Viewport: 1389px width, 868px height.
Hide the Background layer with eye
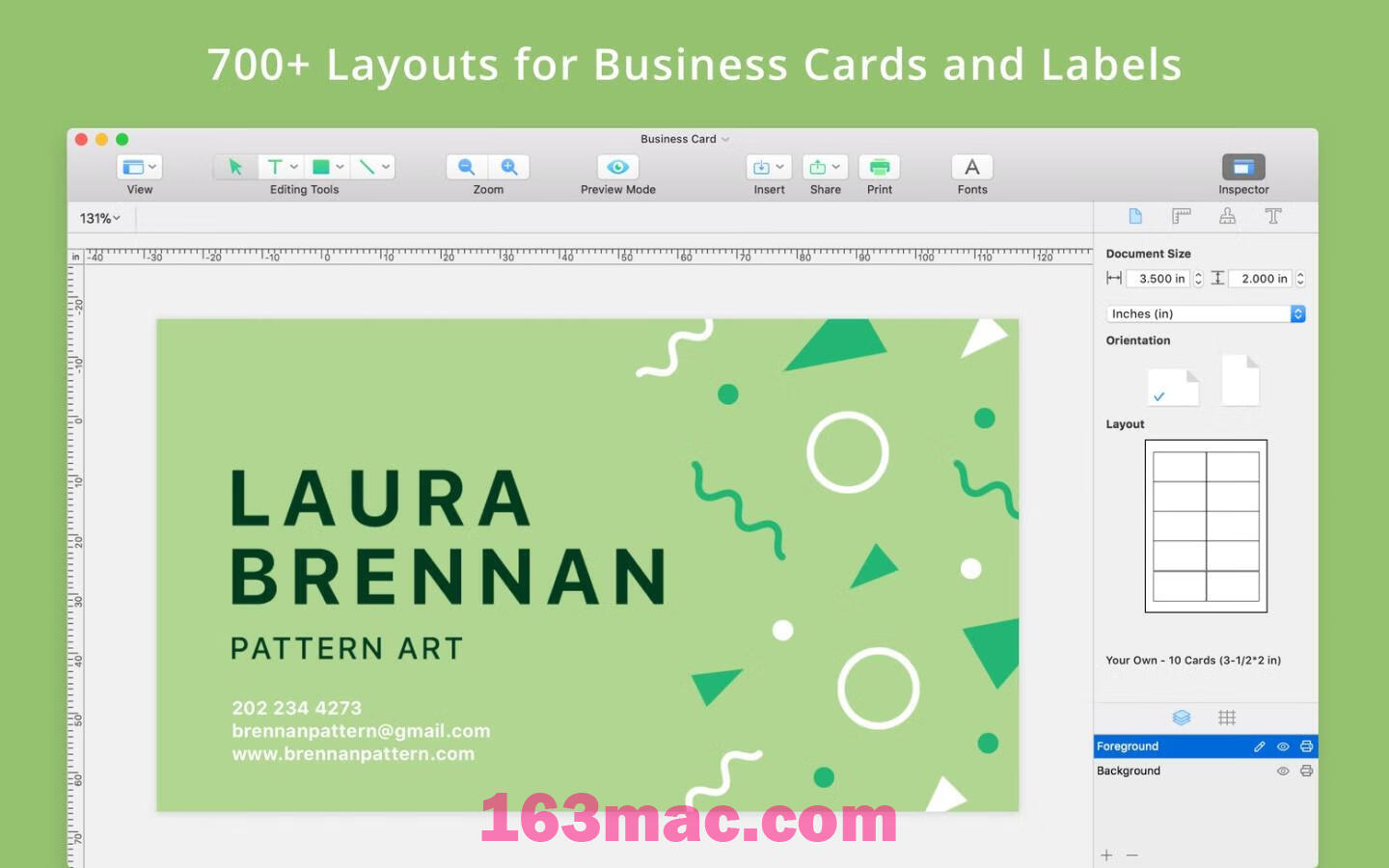[x=1283, y=771]
